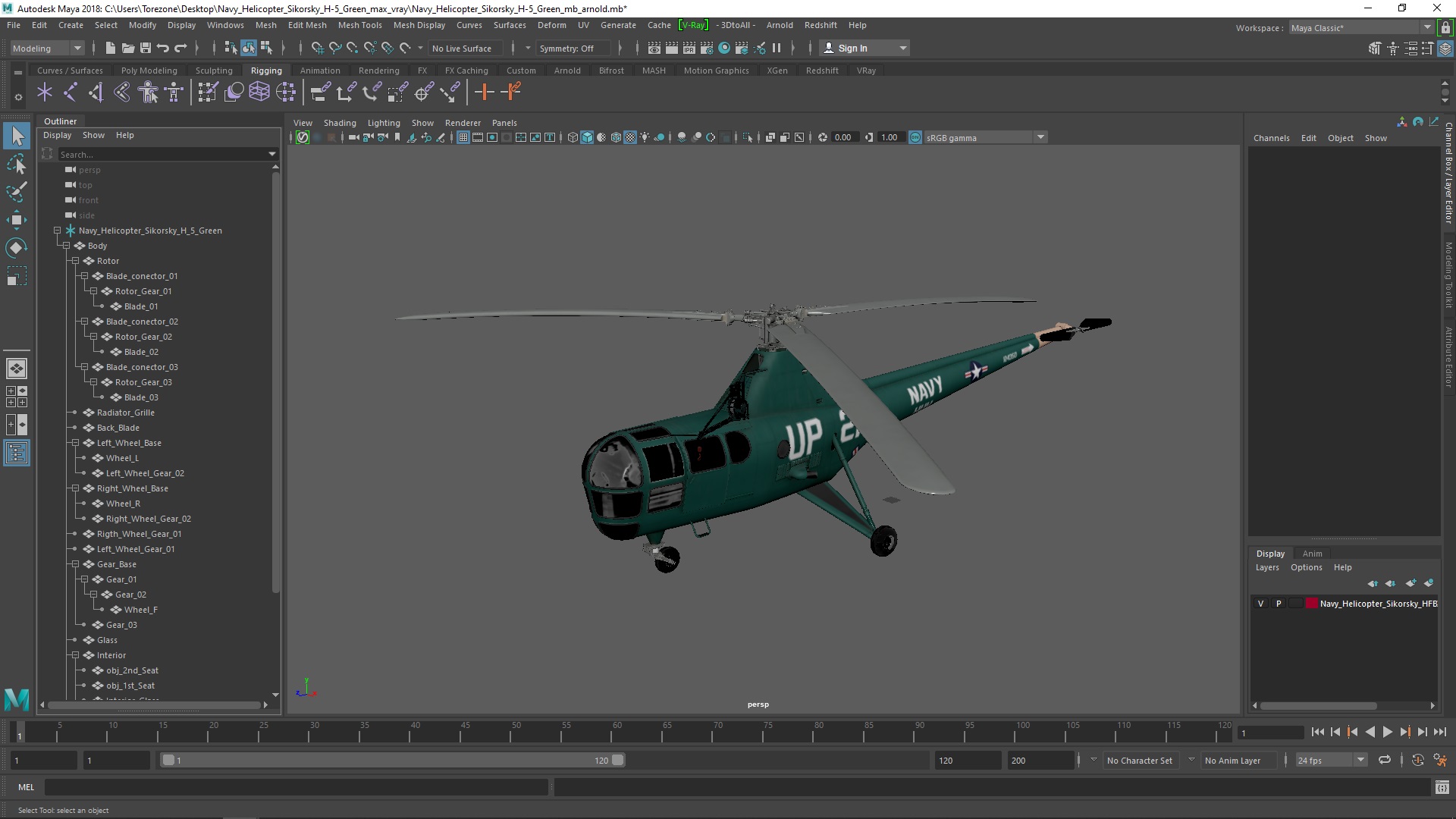The height and width of the screenshot is (819, 1456).
Task: Click the MEL command language toggle
Action: [x=26, y=787]
